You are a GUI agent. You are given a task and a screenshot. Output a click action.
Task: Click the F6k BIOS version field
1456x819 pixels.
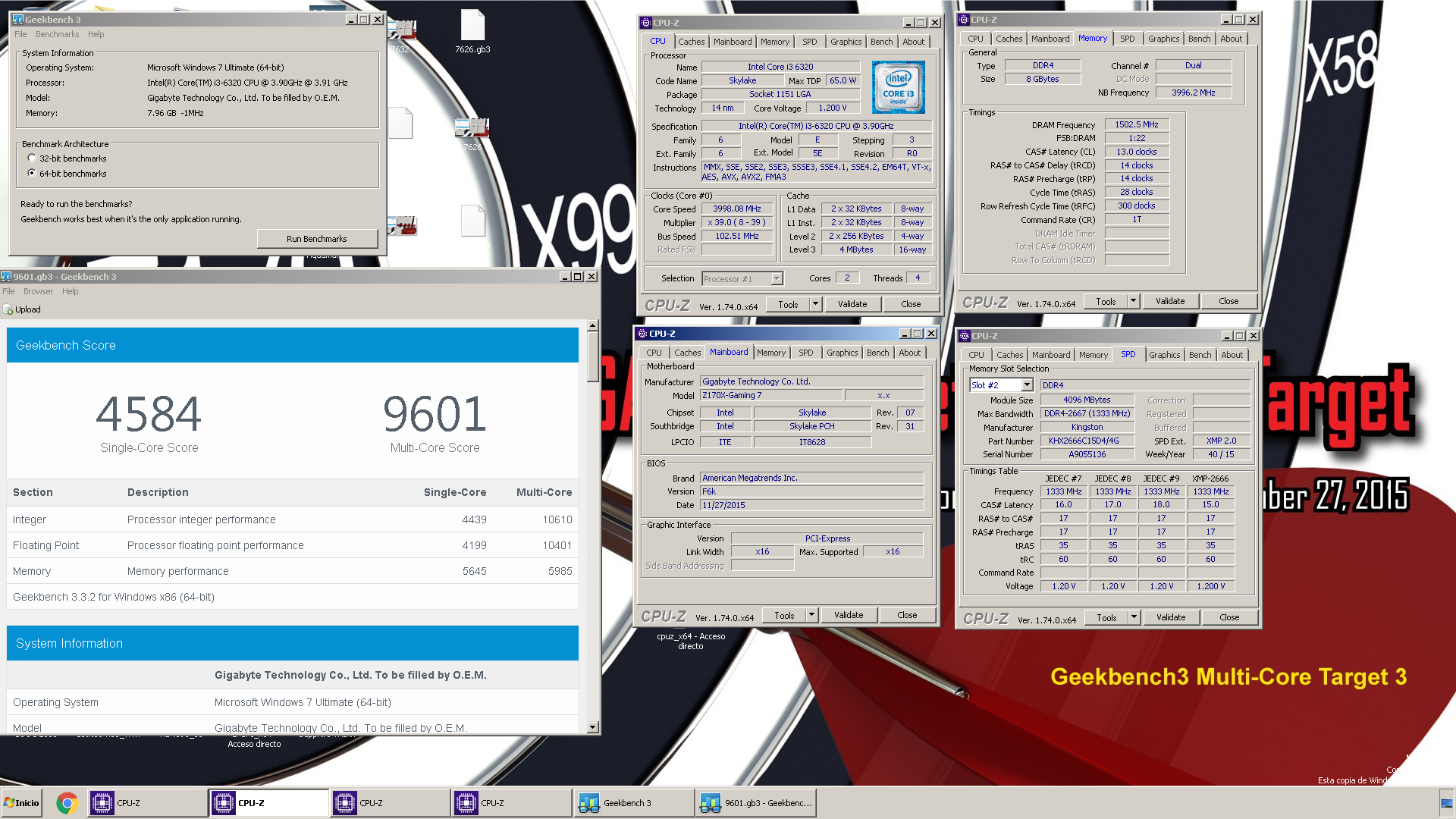pyautogui.click(x=812, y=492)
